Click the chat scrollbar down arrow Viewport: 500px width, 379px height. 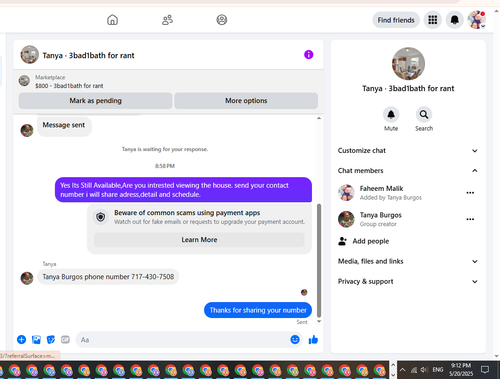point(319,321)
